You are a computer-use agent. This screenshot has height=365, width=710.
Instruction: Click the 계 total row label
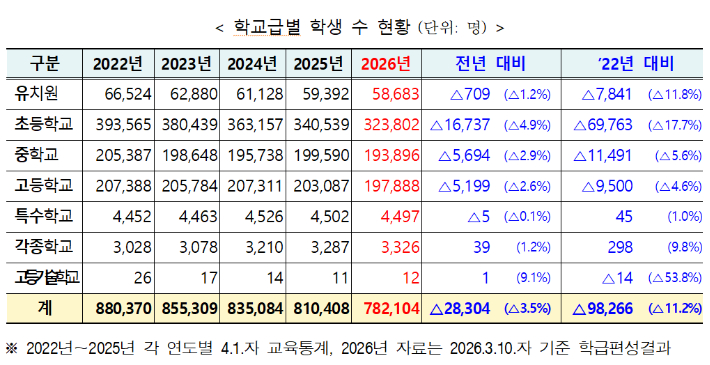click(x=45, y=308)
